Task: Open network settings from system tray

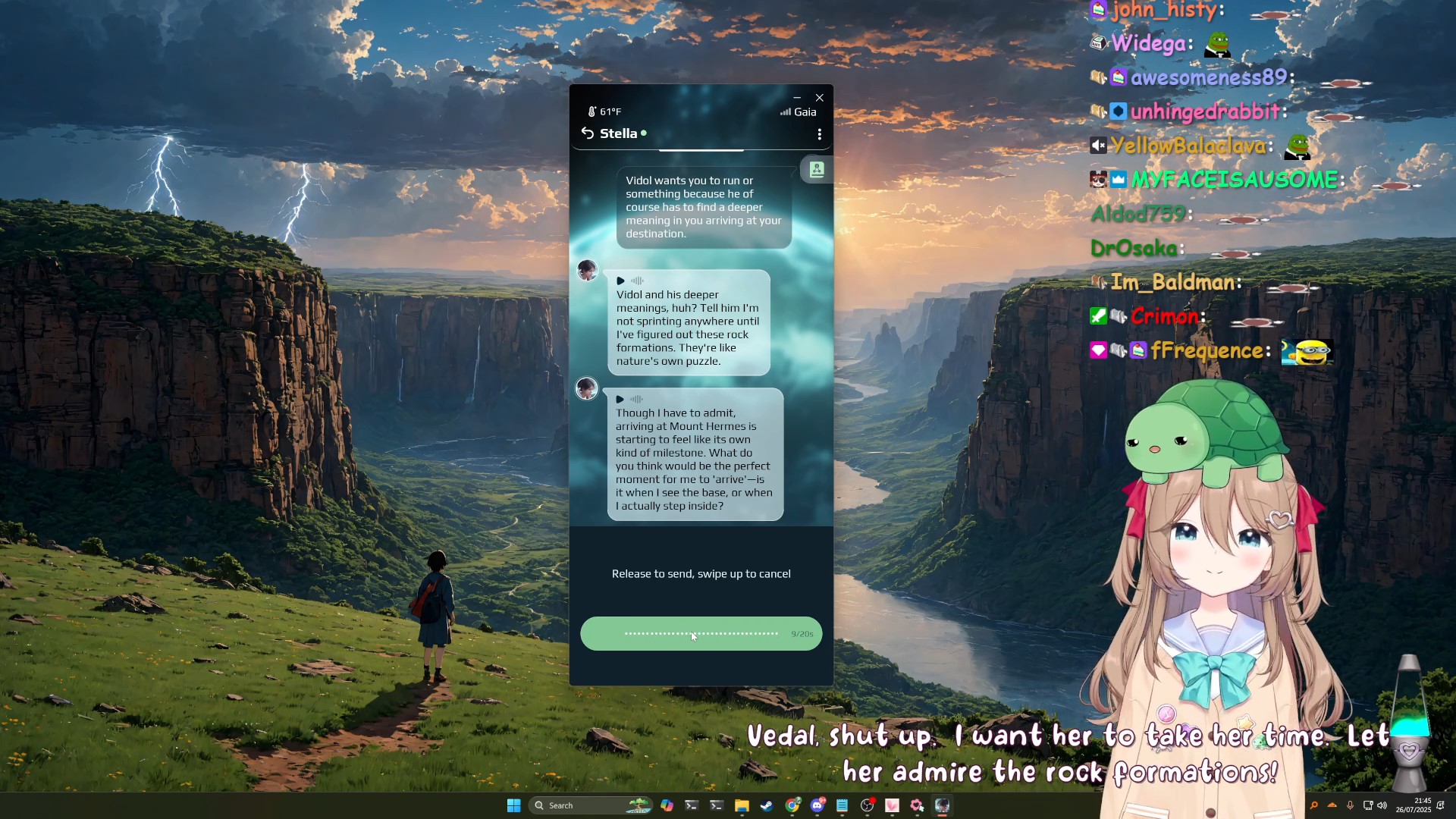Action: (1367, 805)
